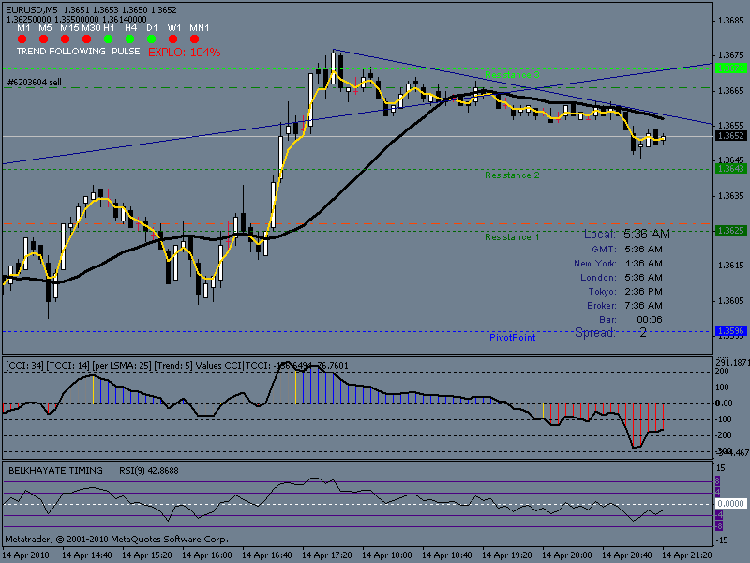Image resolution: width=750 pixels, height=563 pixels.
Task: Select the BELKHAYATE TIMING indicator title
Action: 55,471
